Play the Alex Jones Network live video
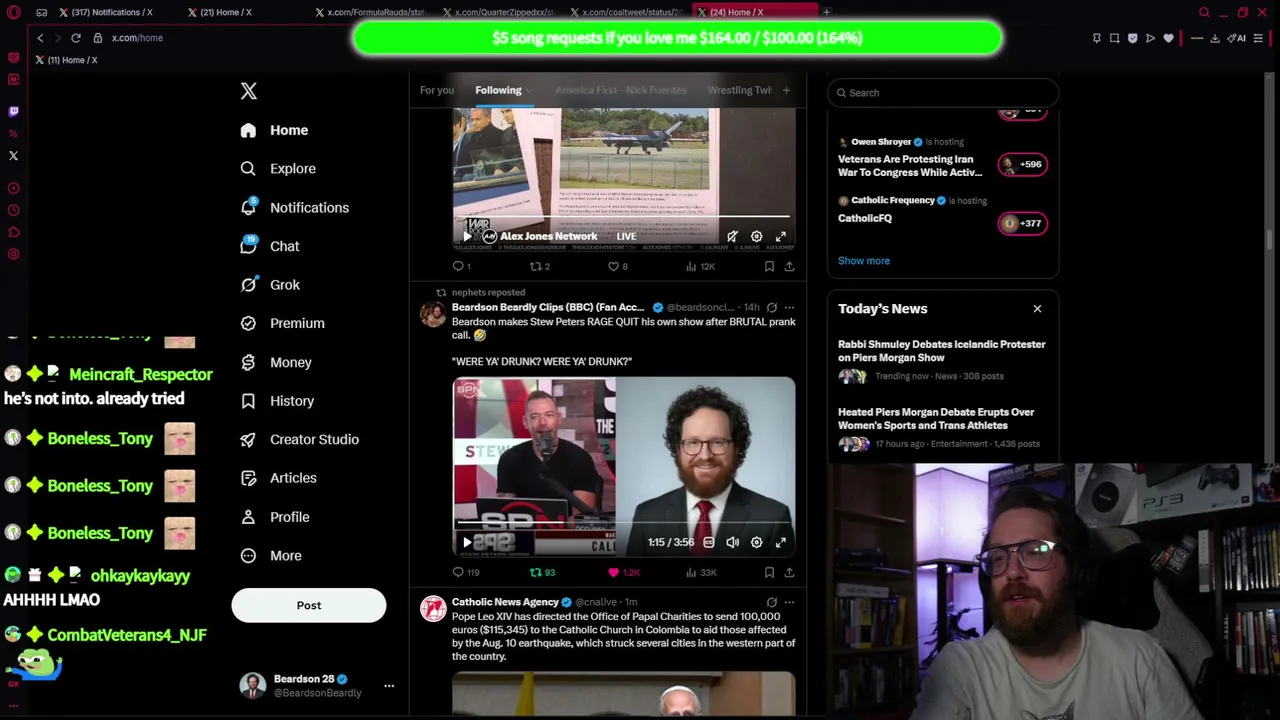The width and height of the screenshot is (1280, 720). tap(467, 237)
